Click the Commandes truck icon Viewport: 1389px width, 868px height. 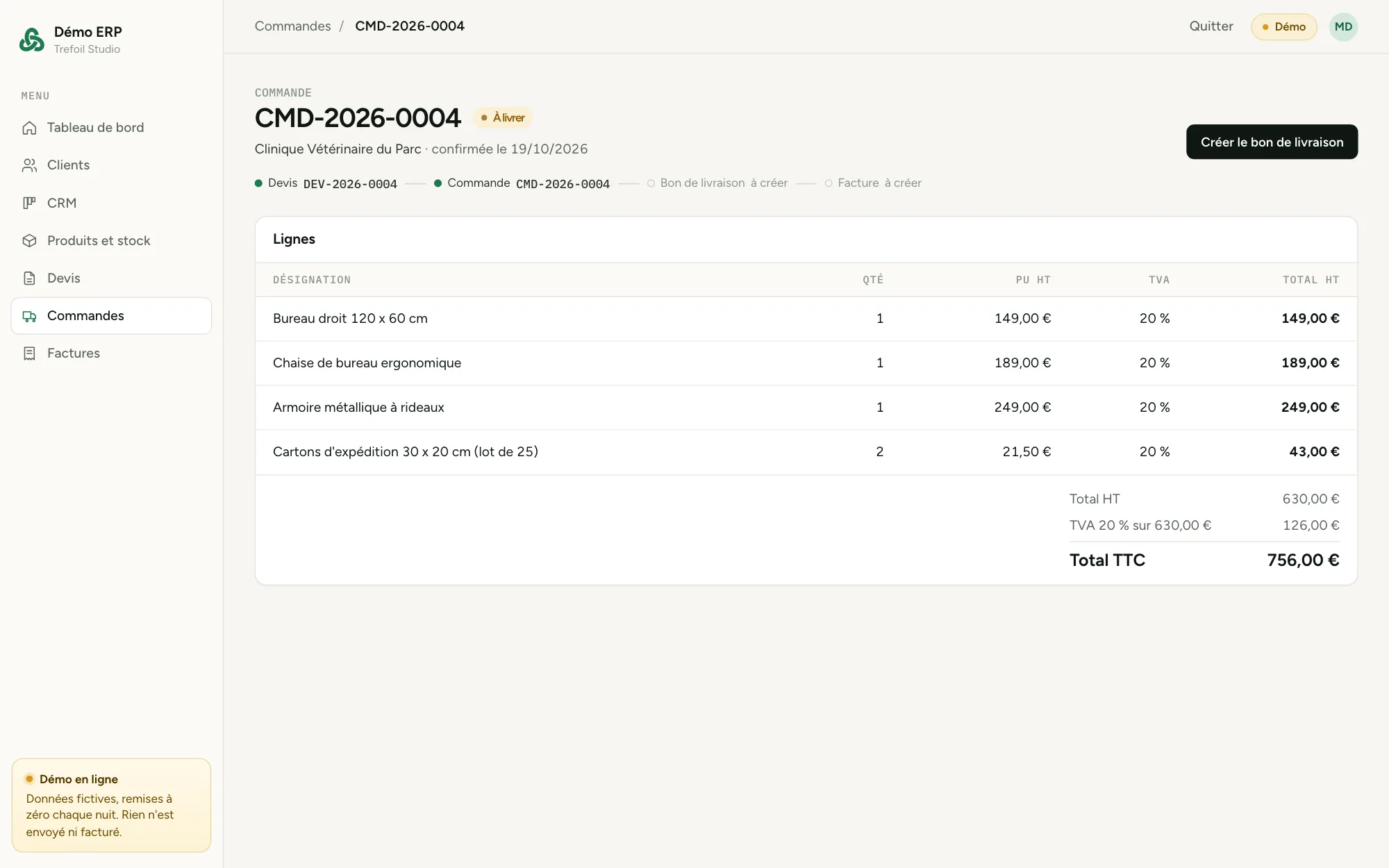(29, 316)
